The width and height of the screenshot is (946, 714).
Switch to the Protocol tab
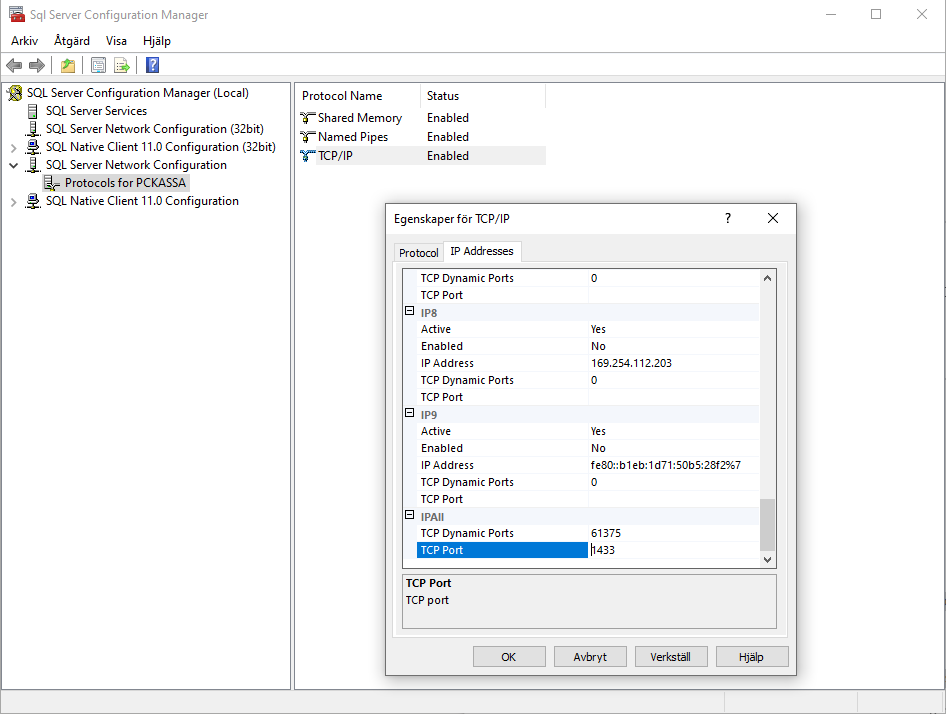click(x=418, y=253)
